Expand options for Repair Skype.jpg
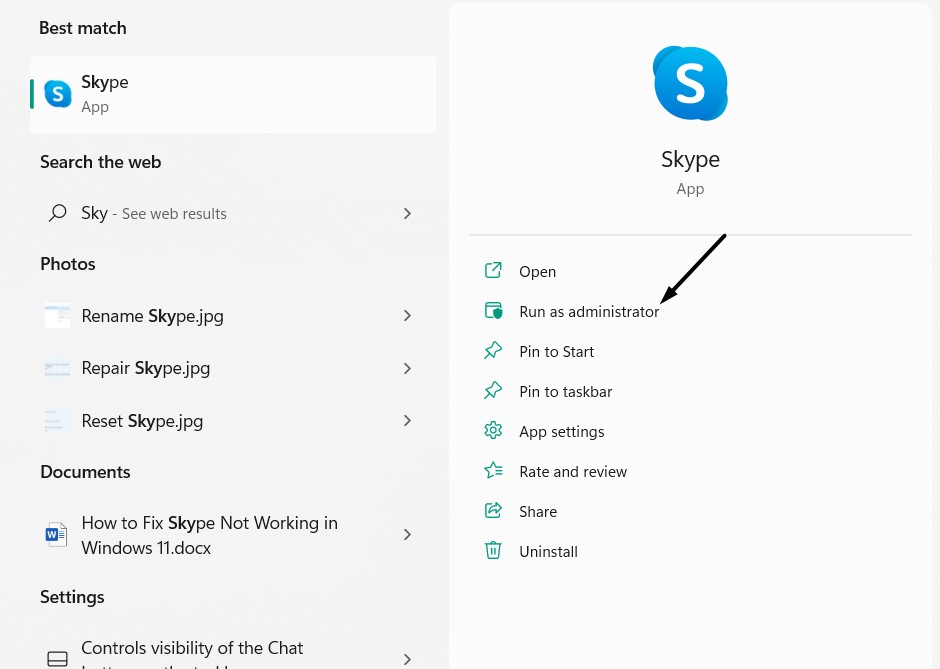The width and height of the screenshot is (940, 669). click(407, 368)
